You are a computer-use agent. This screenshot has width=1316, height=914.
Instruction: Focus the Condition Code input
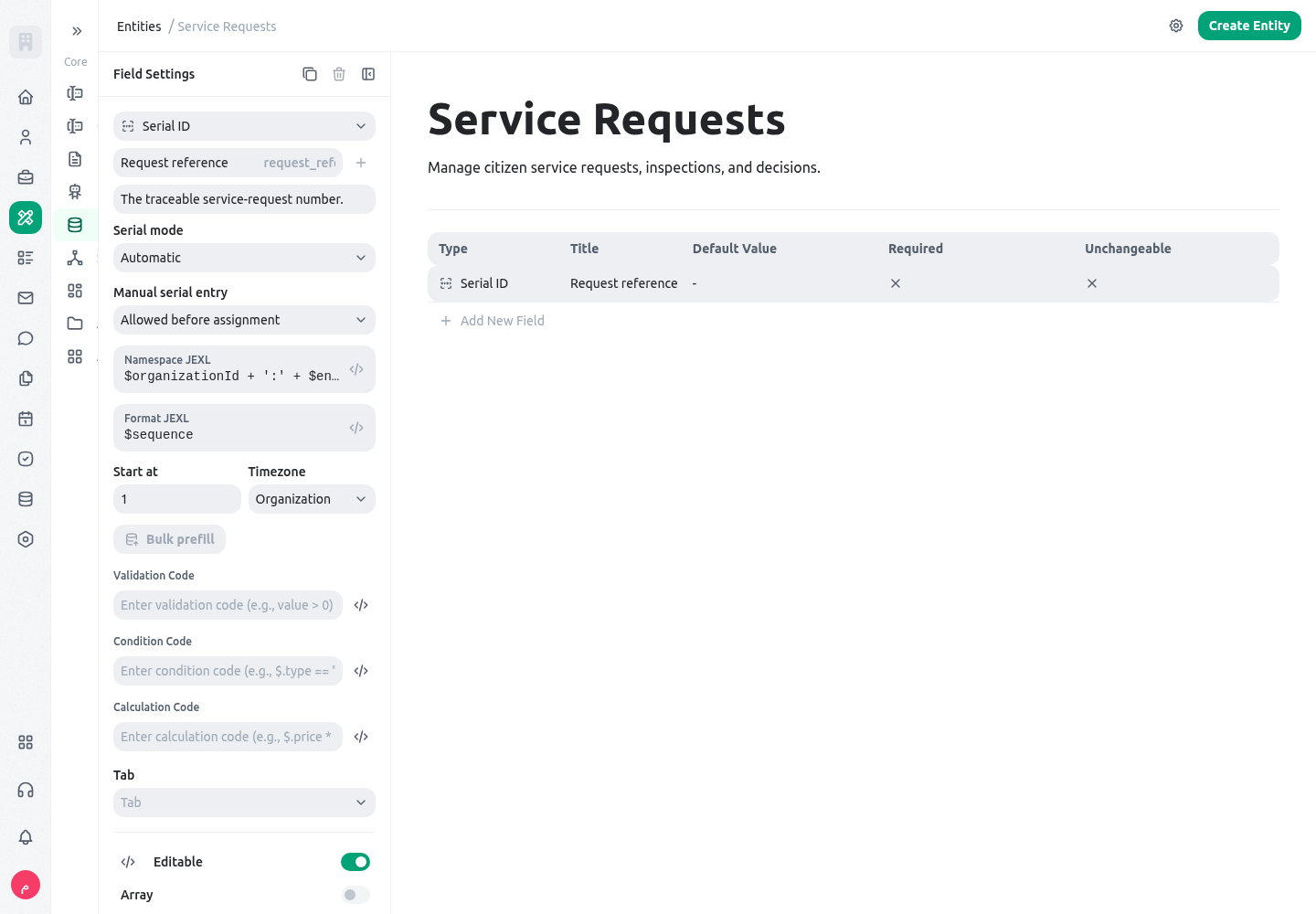[x=228, y=671]
